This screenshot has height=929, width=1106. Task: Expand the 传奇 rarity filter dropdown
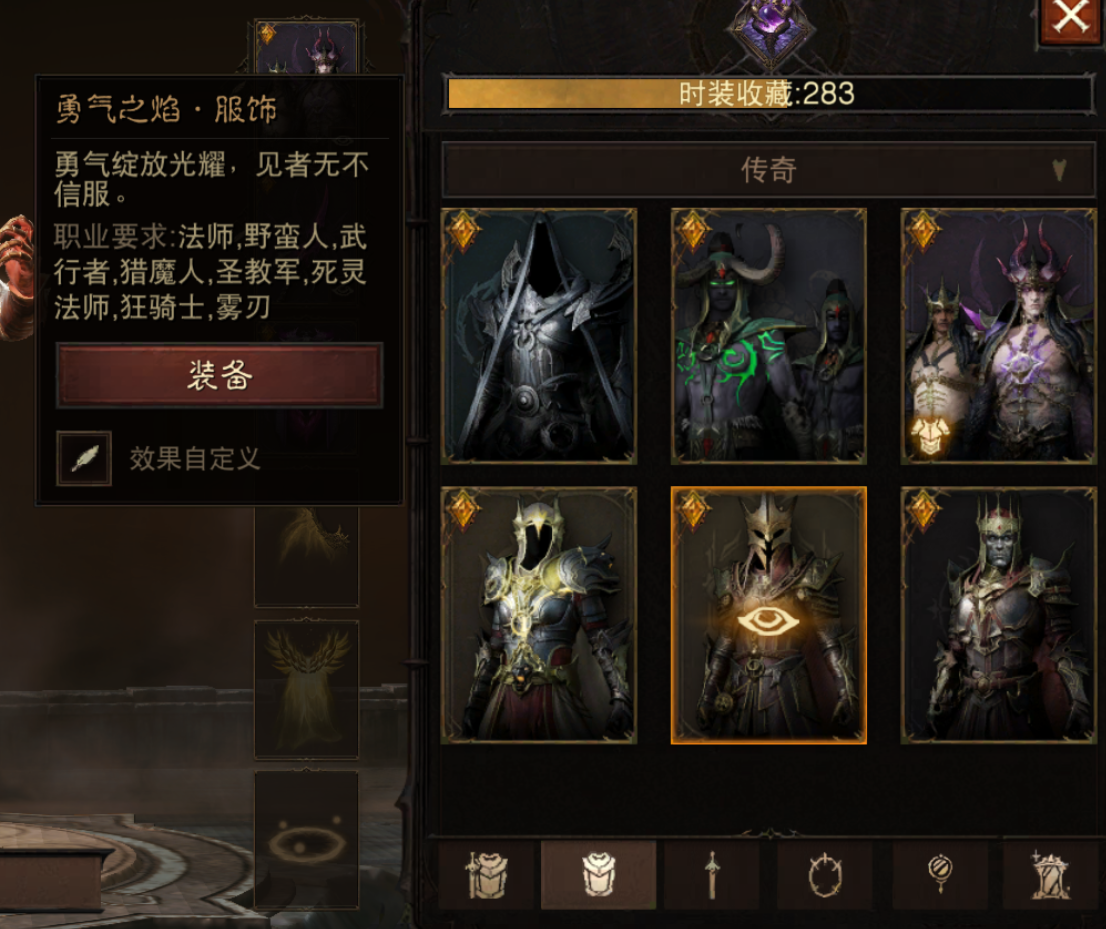point(768,170)
